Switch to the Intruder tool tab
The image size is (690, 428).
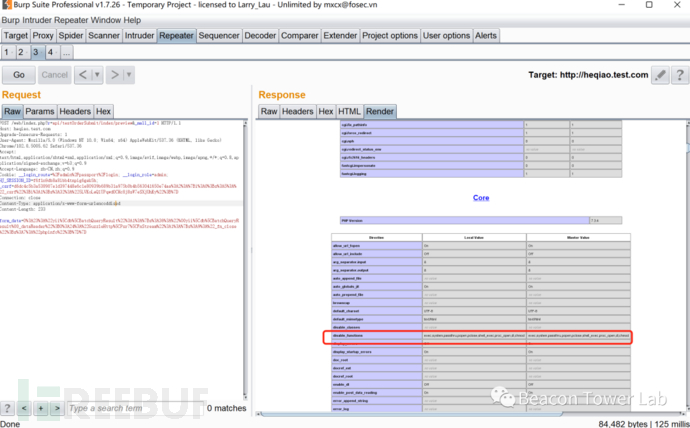coord(139,36)
